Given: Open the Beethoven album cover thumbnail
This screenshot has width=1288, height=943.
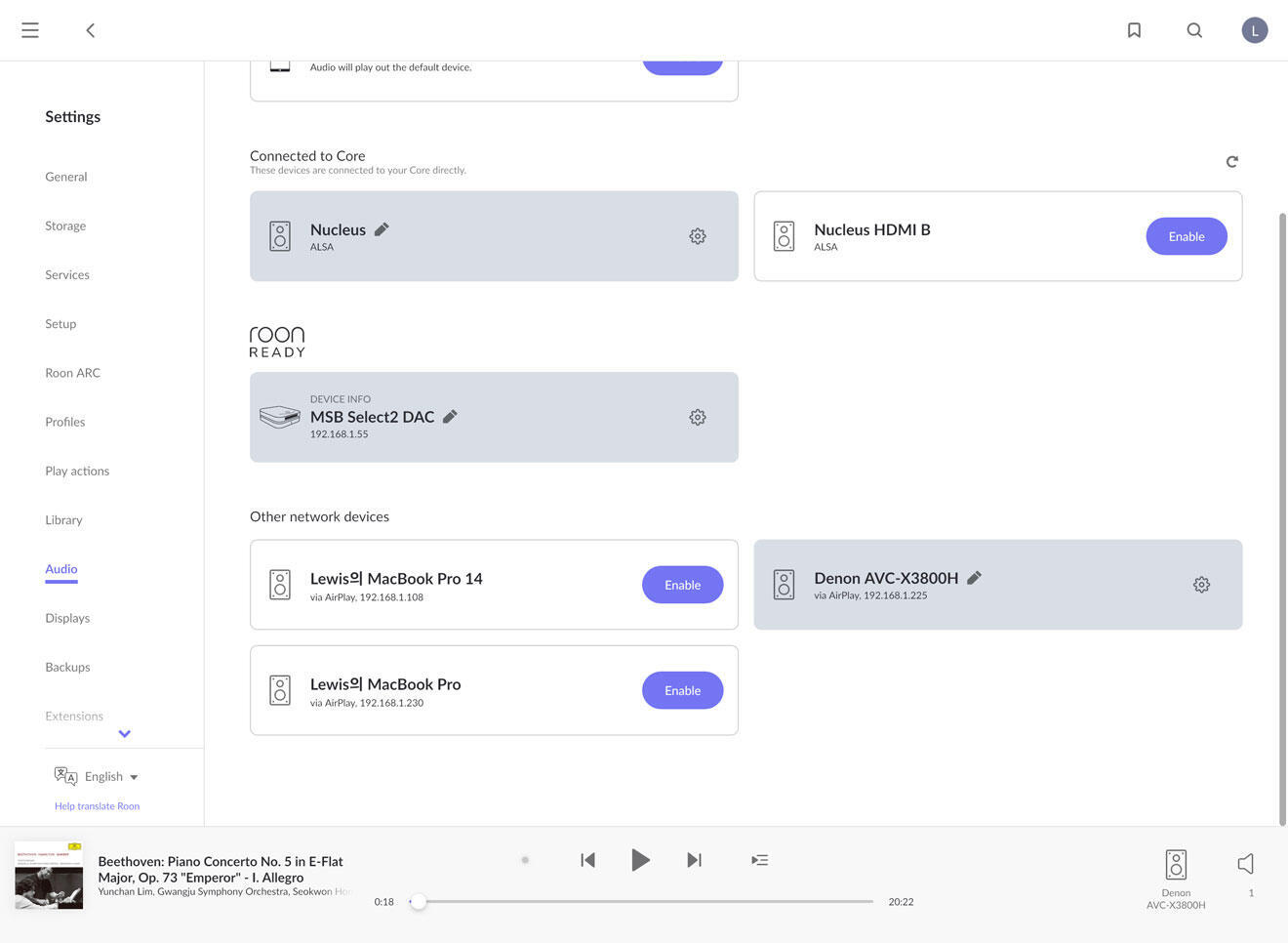Looking at the screenshot, I should coord(49,875).
